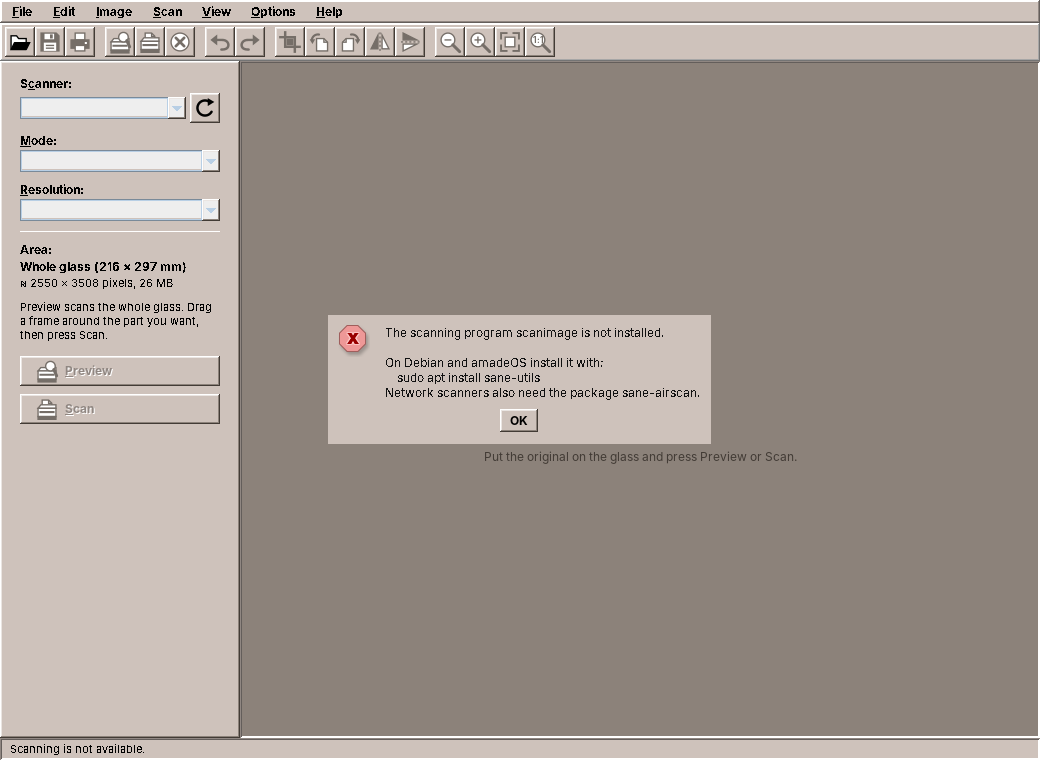
Task: Click the Rotate left icon
Action: point(320,42)
